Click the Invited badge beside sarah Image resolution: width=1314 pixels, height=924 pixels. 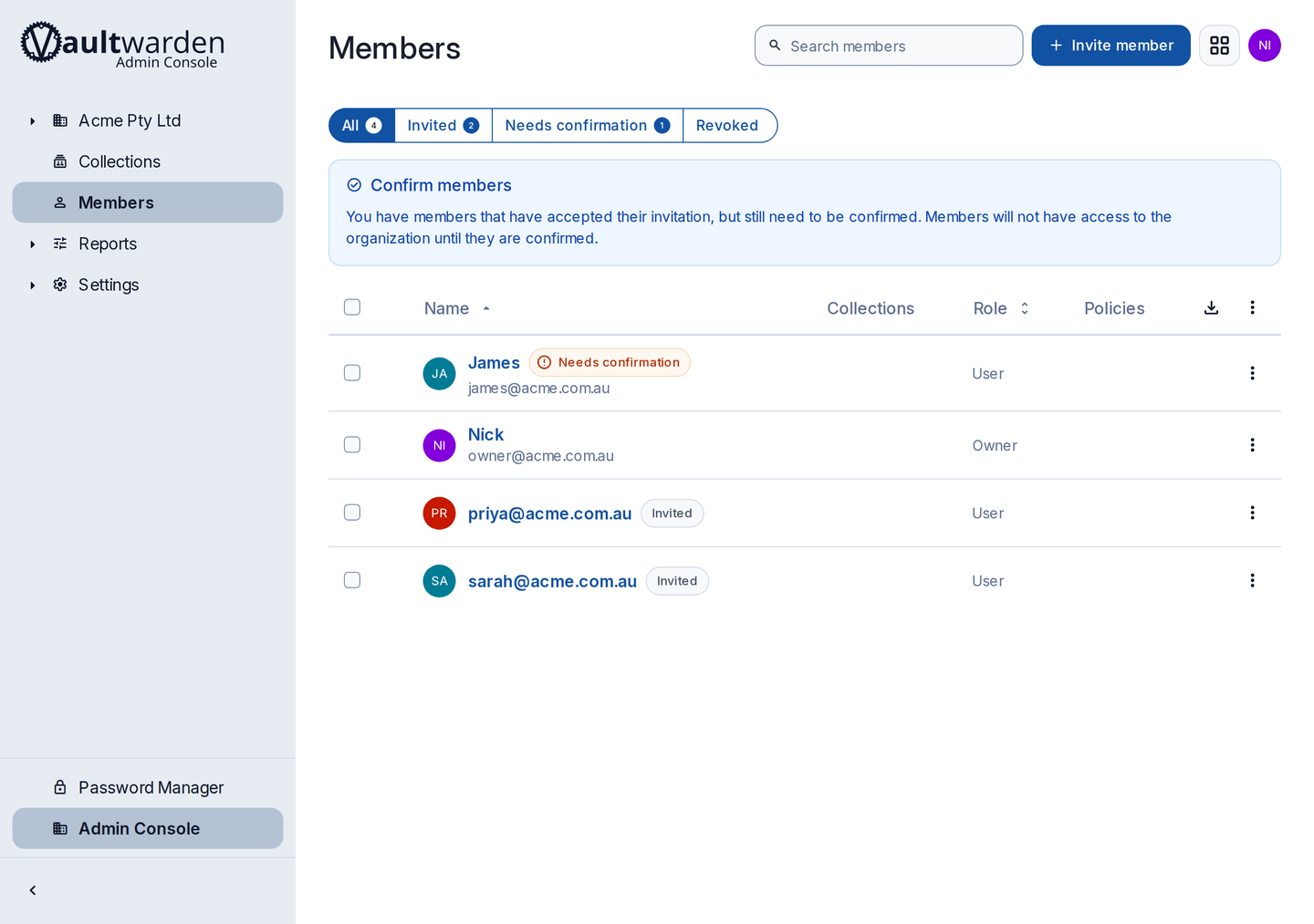(x=677, y=581)
